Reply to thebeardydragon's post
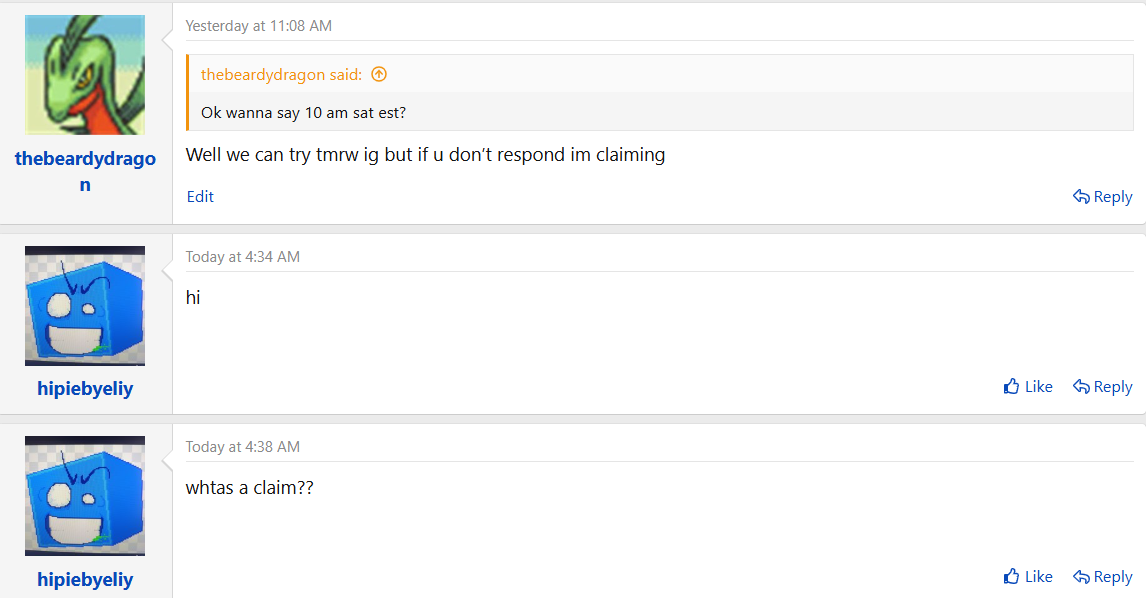This screenshot has height=598, width=1146. point(1102,197)
